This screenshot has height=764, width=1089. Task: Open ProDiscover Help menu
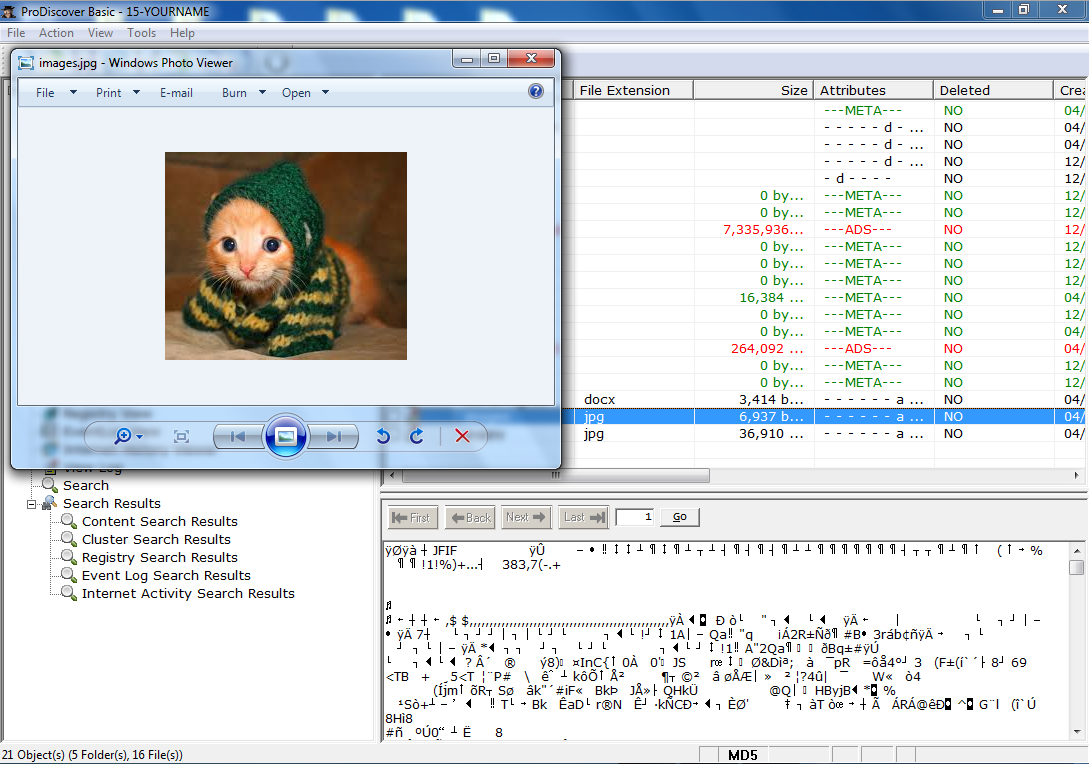pyautogui.click(x=183, y=33)
